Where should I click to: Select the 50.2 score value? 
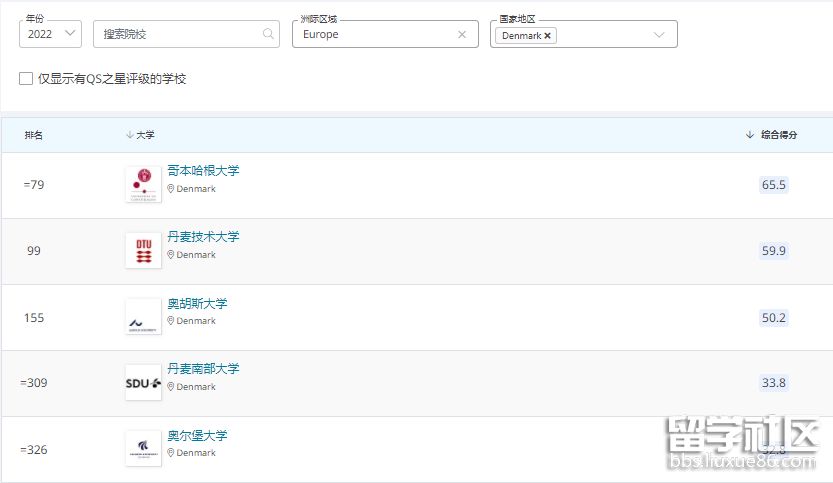tap(774, 318)
